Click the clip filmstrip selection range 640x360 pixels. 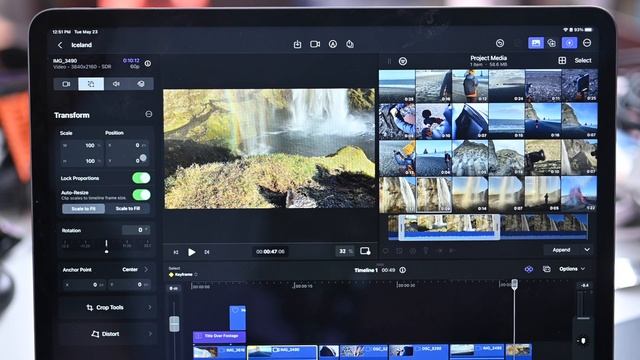point(449,227)
